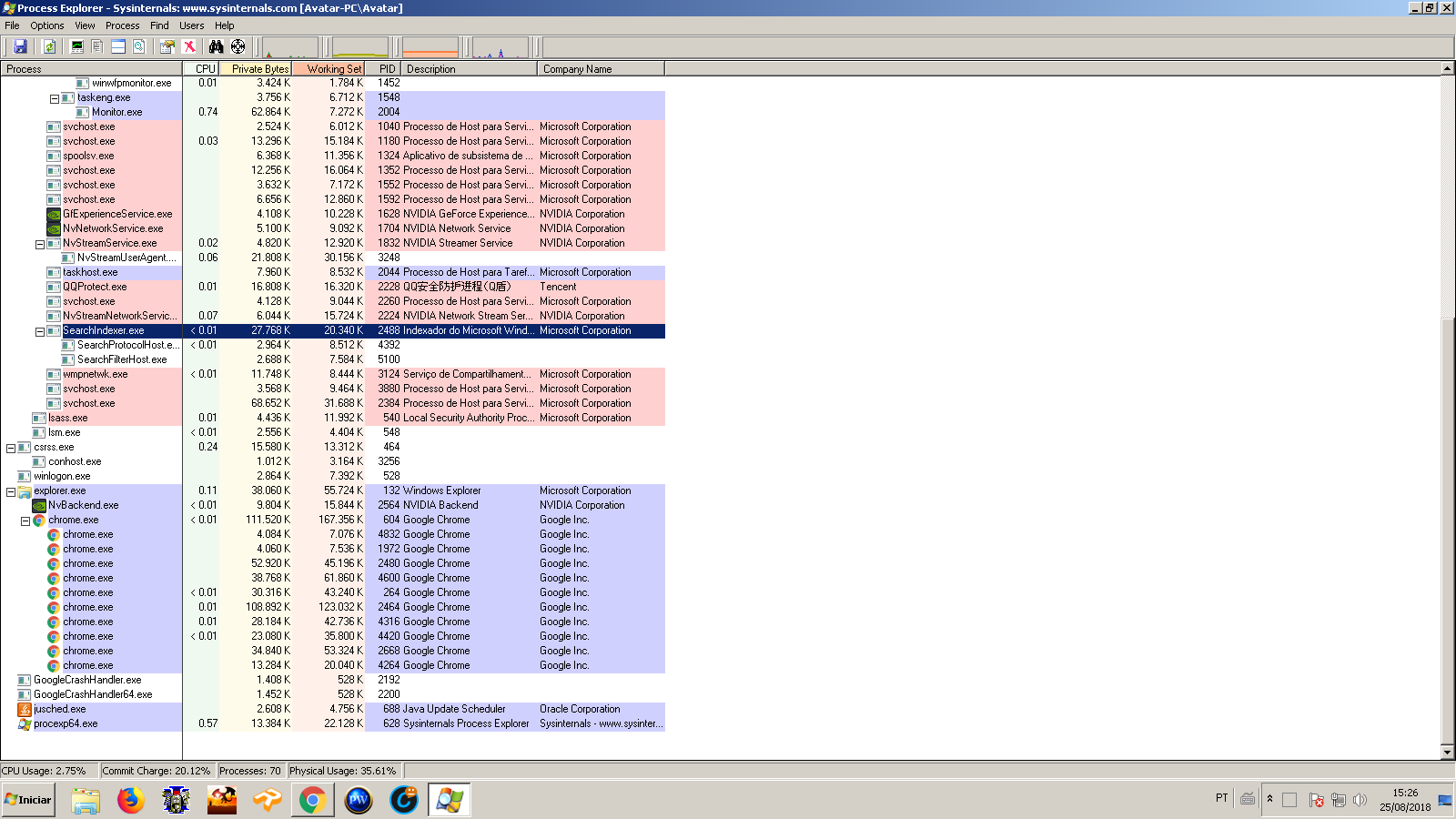Collapse the parent chrome.exe tree node
The width and height of the screenshot is (1456, 819).
pos(25,521)
